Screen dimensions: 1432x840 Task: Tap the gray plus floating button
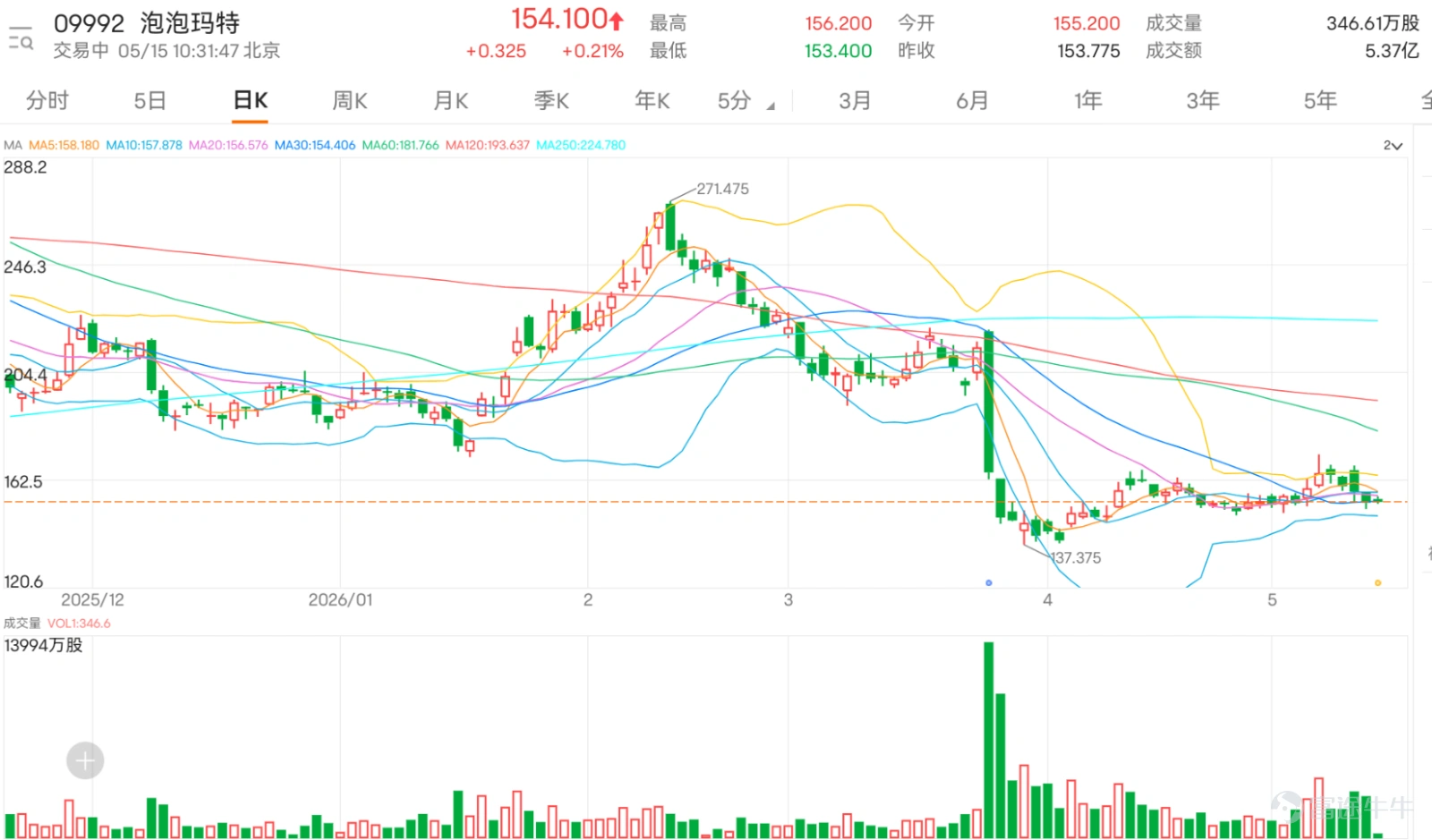(85, 761)
